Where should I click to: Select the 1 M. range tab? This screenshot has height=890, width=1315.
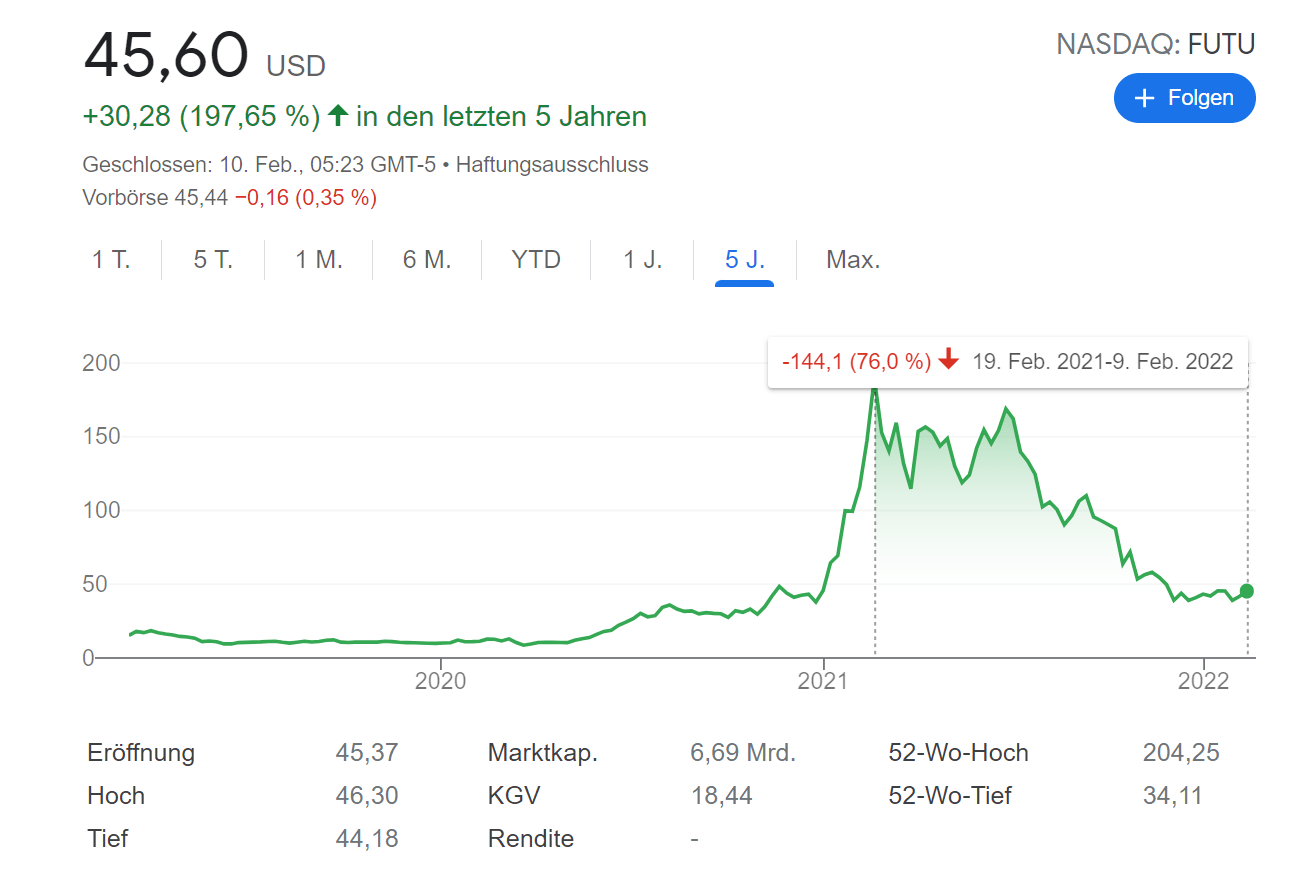point(319,260)
